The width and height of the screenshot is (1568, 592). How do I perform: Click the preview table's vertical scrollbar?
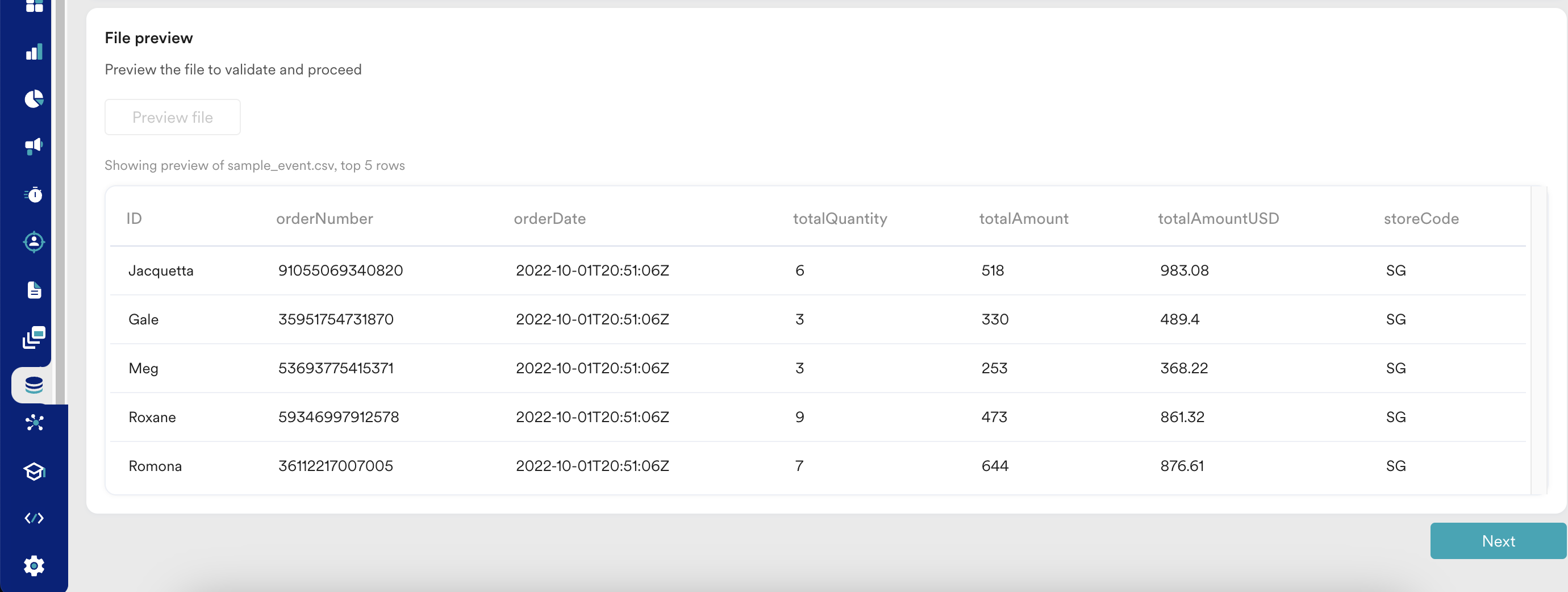1538,341
